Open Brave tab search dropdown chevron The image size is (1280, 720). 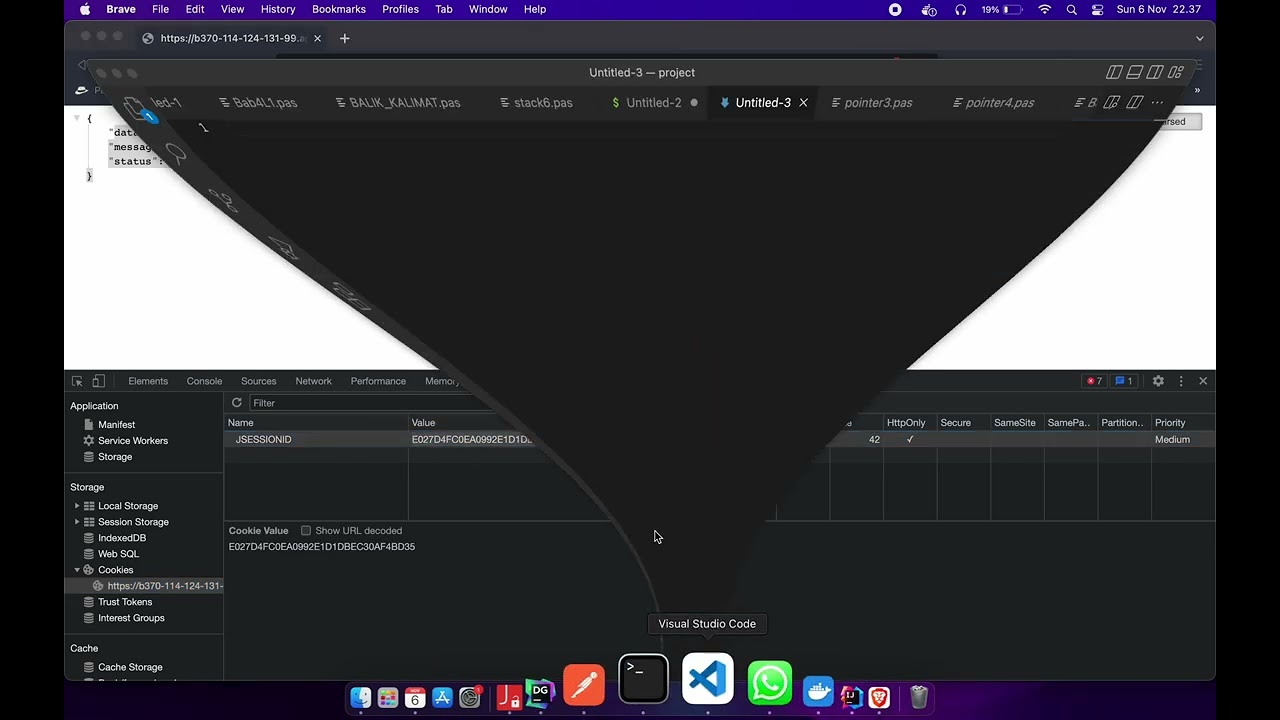[x=1200, y=38]
